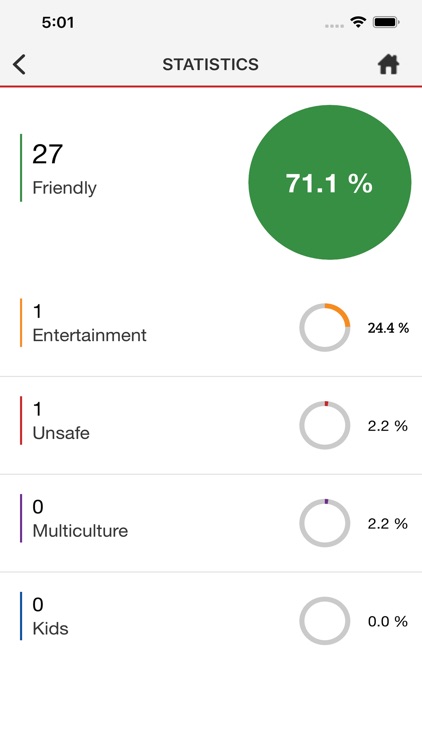Tap the empty Kids ring chart
Screen dimensions: 422x750
[x=325, y=621]
